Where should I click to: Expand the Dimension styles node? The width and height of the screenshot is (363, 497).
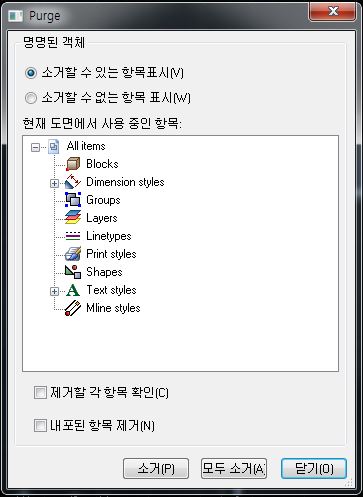54,183
